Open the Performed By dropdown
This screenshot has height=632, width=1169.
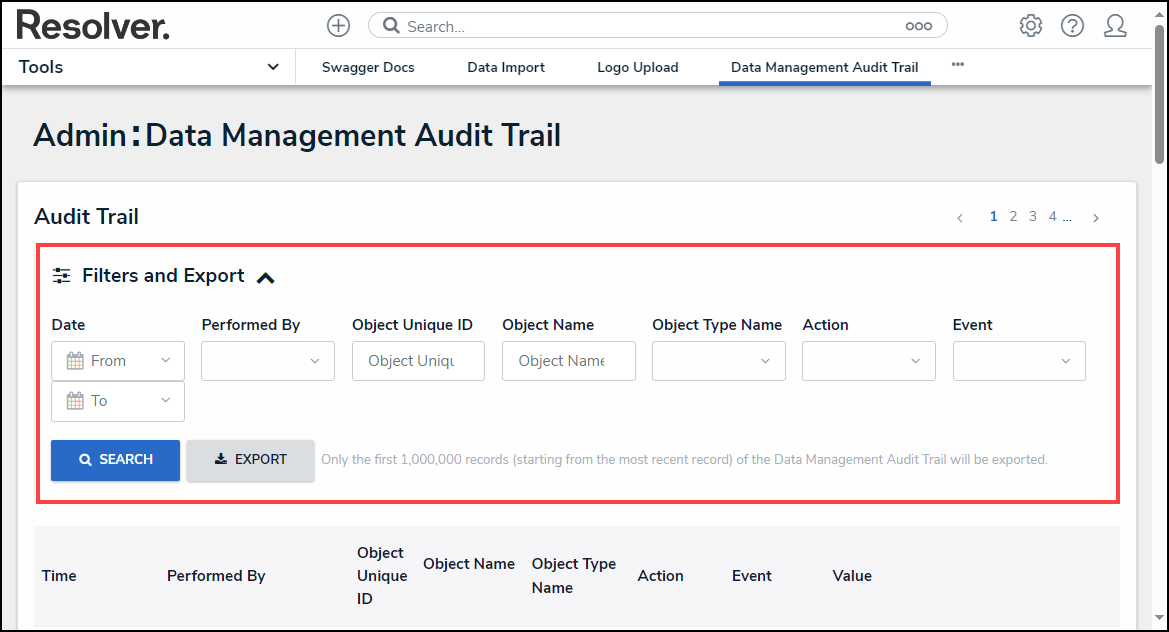[x=268, y=361]
